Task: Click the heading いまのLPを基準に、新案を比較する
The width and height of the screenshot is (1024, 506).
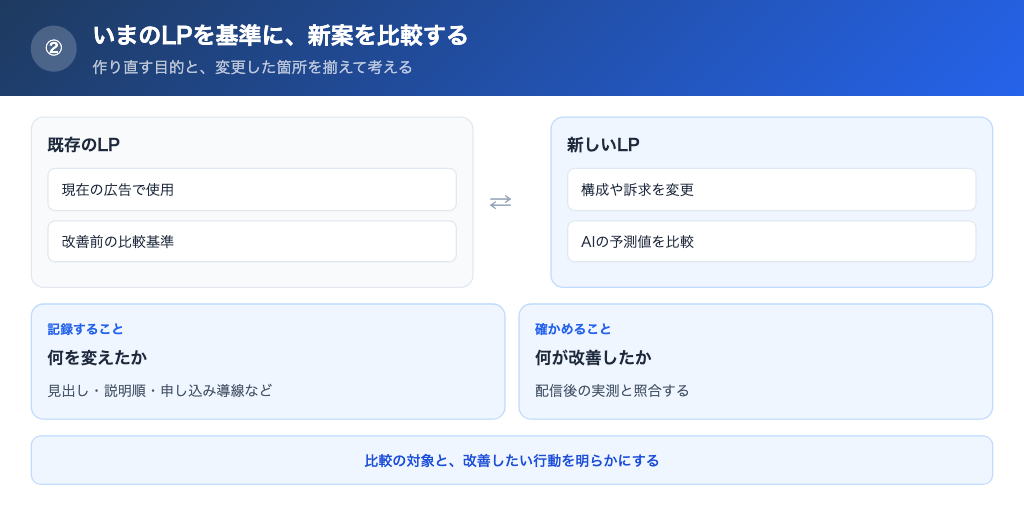Action: coord(280,36)
